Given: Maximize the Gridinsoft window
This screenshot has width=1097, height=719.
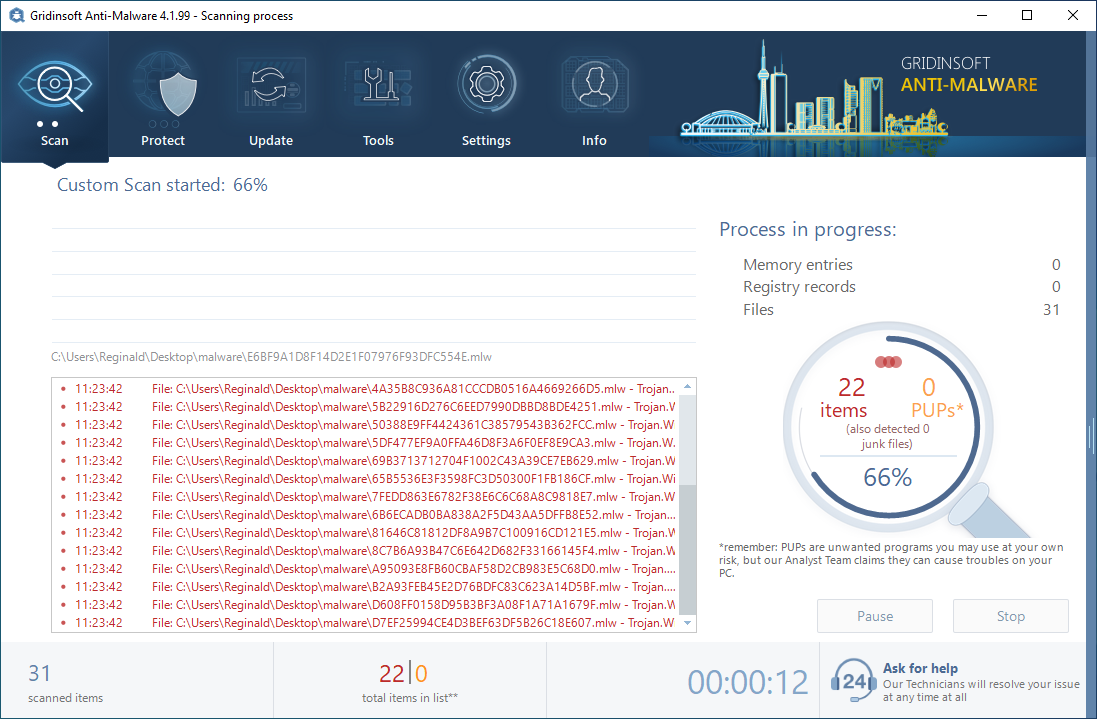Looking at the screenshot, I should tap(1027, 16).
